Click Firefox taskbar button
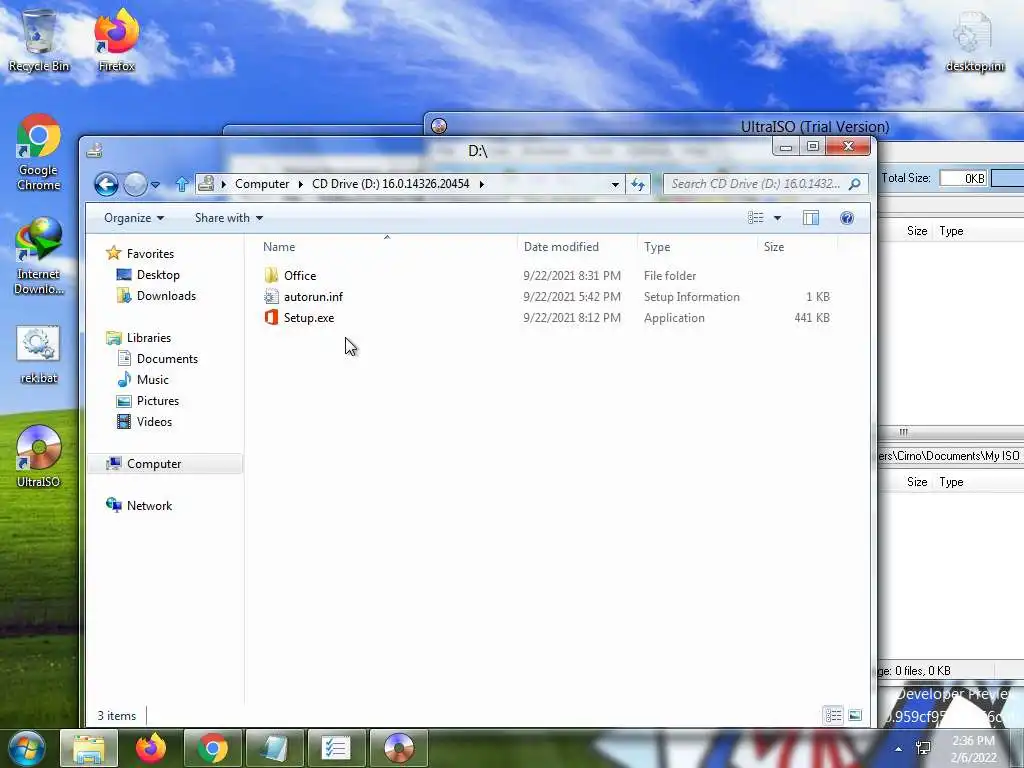The height and width of the screenshot is (768, 1024). point(151,748)
